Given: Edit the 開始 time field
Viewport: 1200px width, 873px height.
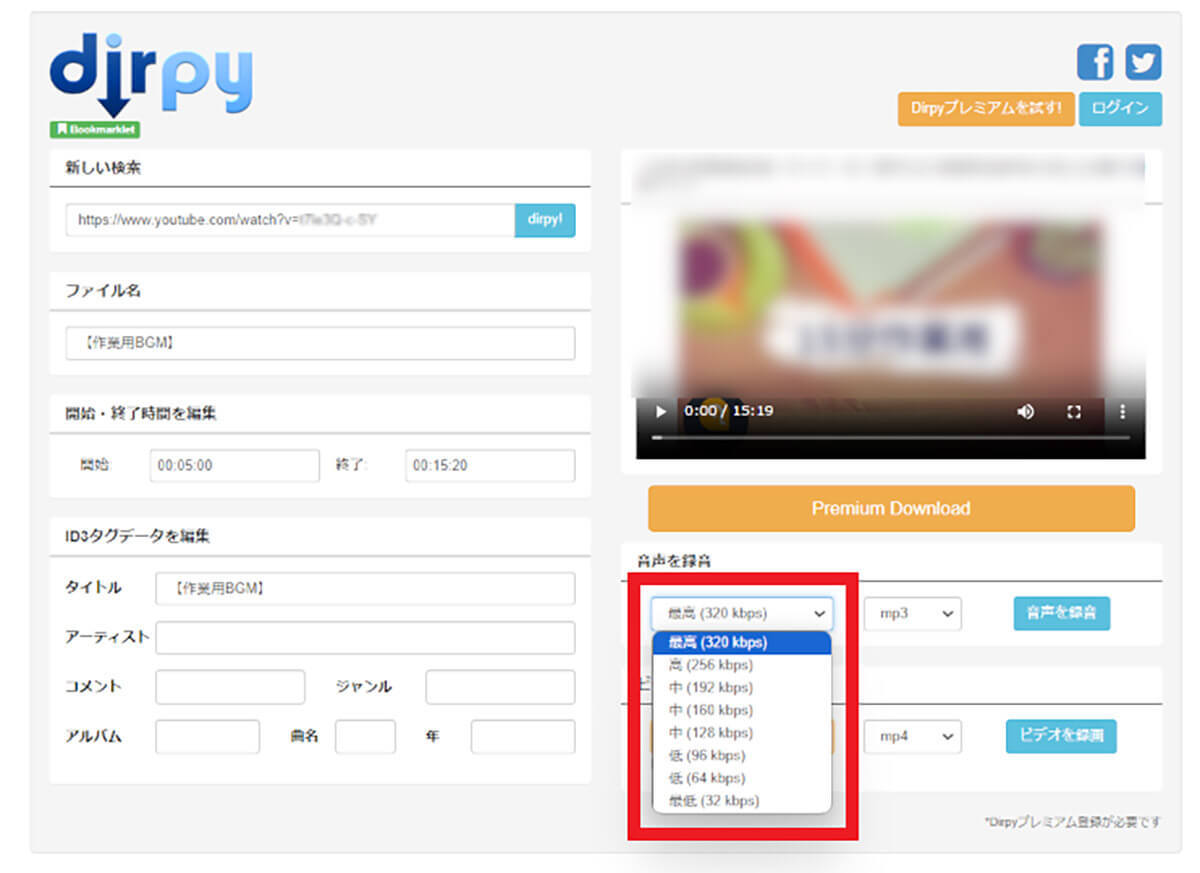Looking at the screenshot, I should point(235,466).
